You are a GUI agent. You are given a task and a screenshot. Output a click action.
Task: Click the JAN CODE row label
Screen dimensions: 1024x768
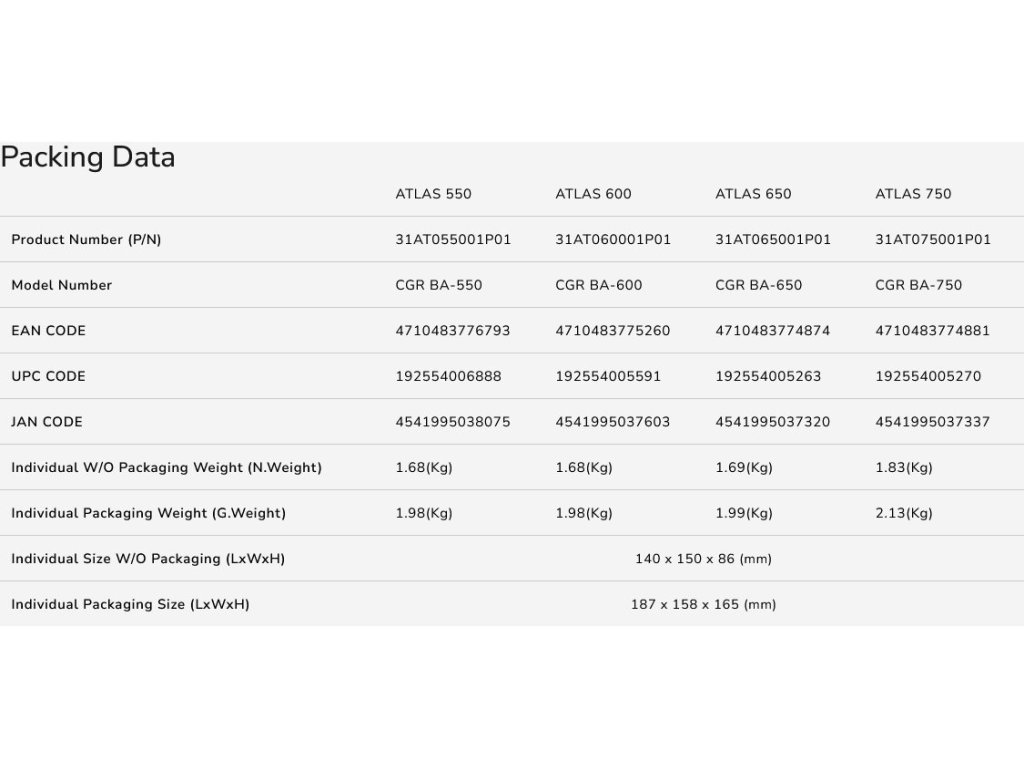click(x=47, y=422)
